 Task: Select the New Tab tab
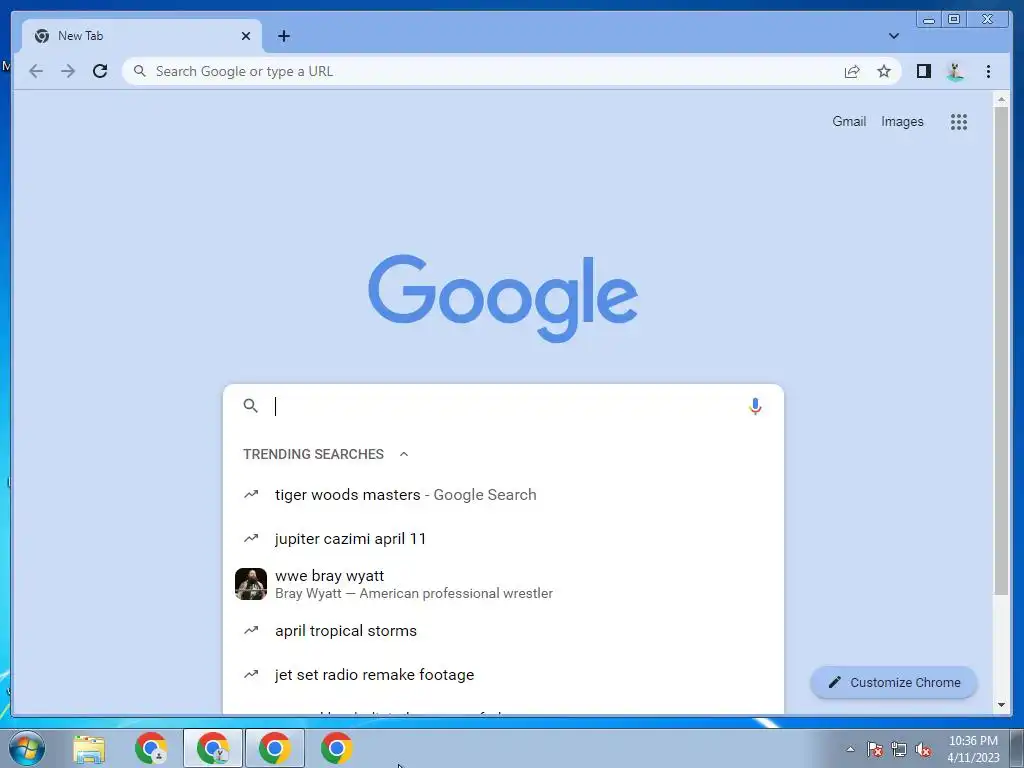point(142,36)
